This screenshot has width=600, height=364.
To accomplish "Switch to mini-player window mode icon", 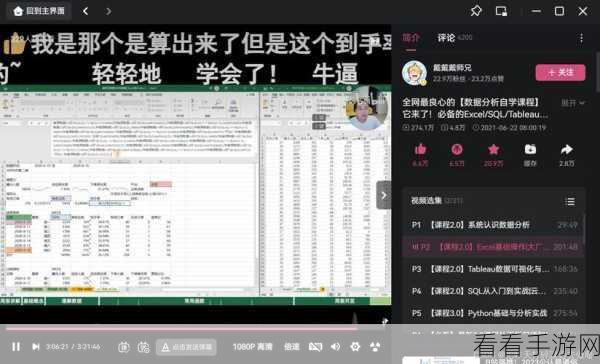I will 501,11.
